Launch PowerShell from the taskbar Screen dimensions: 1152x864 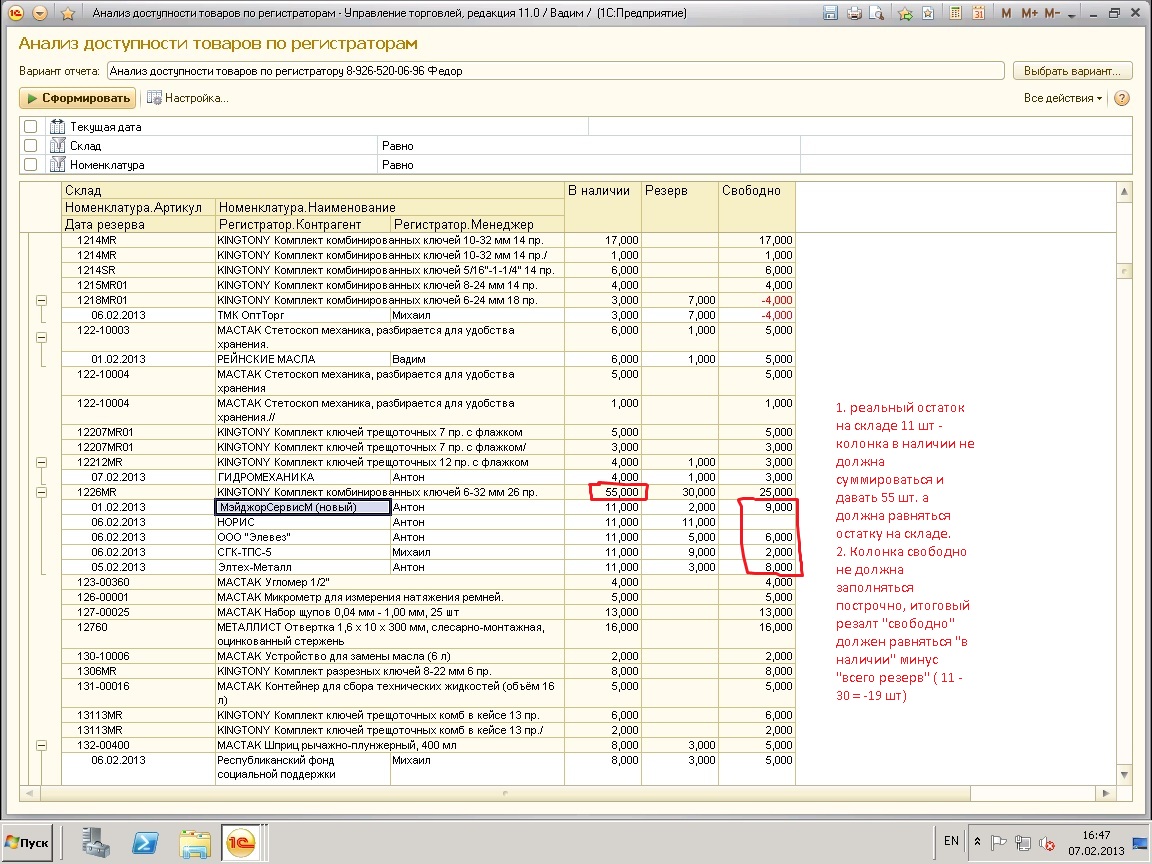click(x=145, y=842)
